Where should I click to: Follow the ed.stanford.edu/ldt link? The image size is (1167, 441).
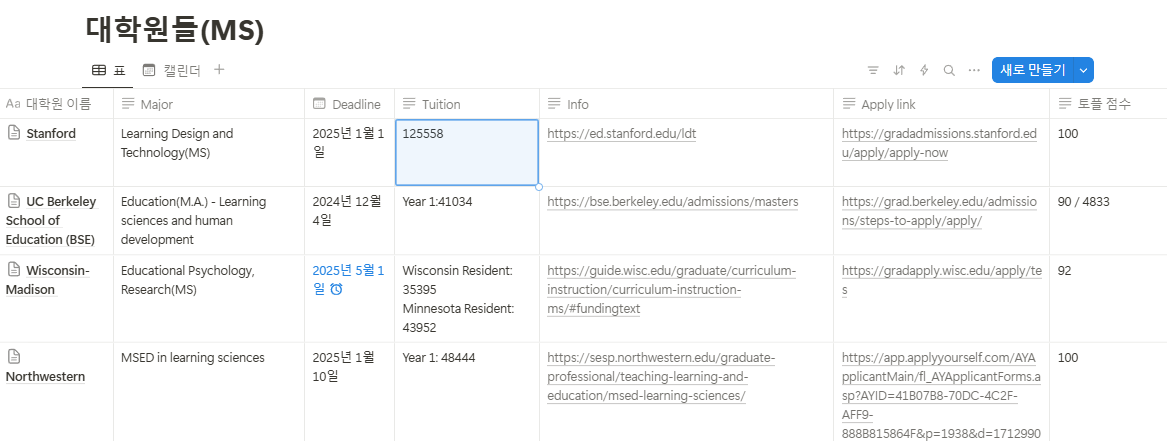[621, 134]
